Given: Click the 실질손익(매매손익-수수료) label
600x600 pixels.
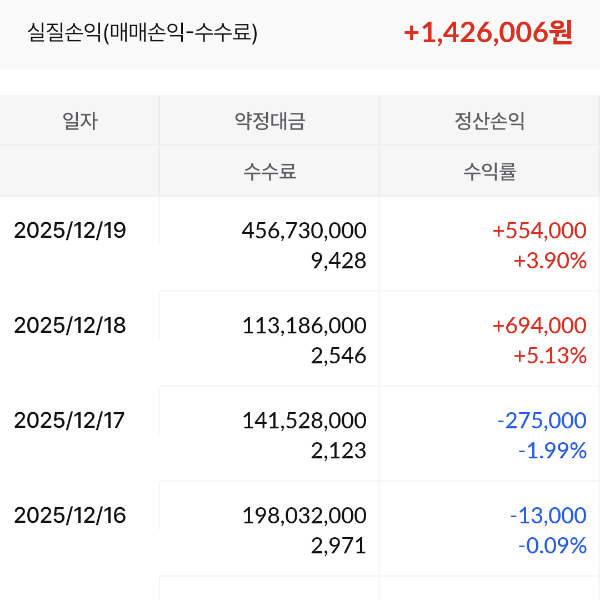Looking at the screenshot, I should (143, 33).
